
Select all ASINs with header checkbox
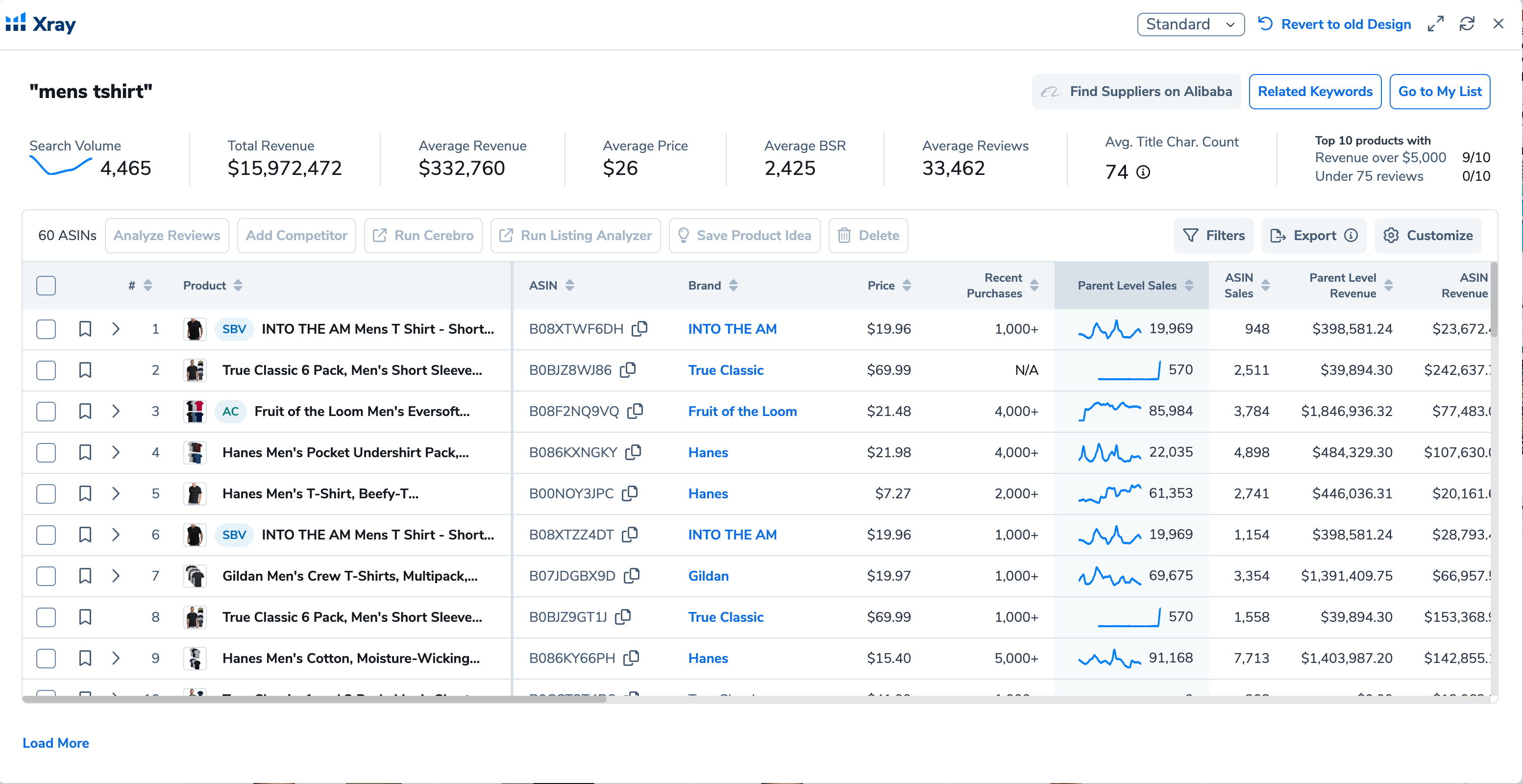[46, 286]
